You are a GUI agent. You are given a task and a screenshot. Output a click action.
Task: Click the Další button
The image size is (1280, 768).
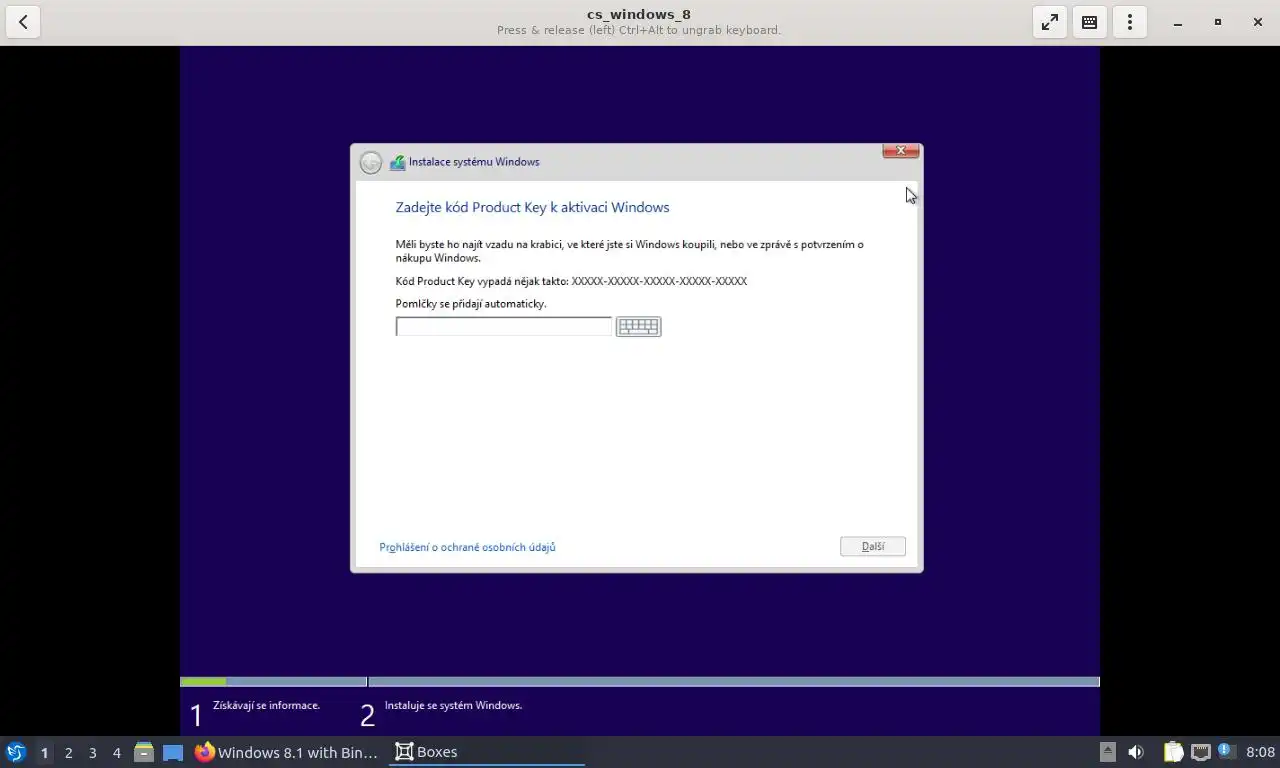coord(873,546)
